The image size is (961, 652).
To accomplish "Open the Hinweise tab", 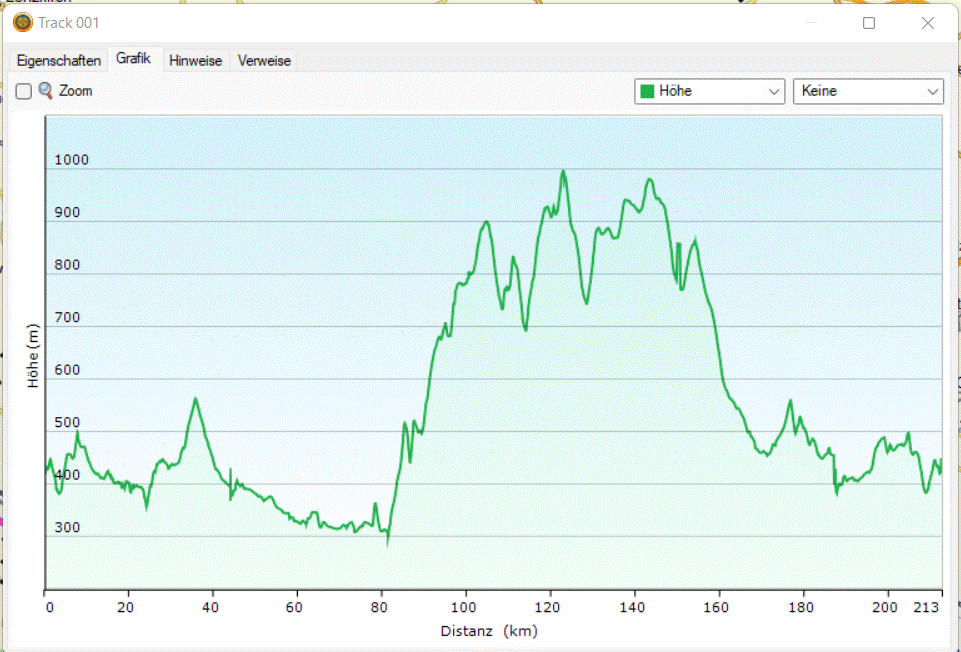I will (x=196, y=61).
